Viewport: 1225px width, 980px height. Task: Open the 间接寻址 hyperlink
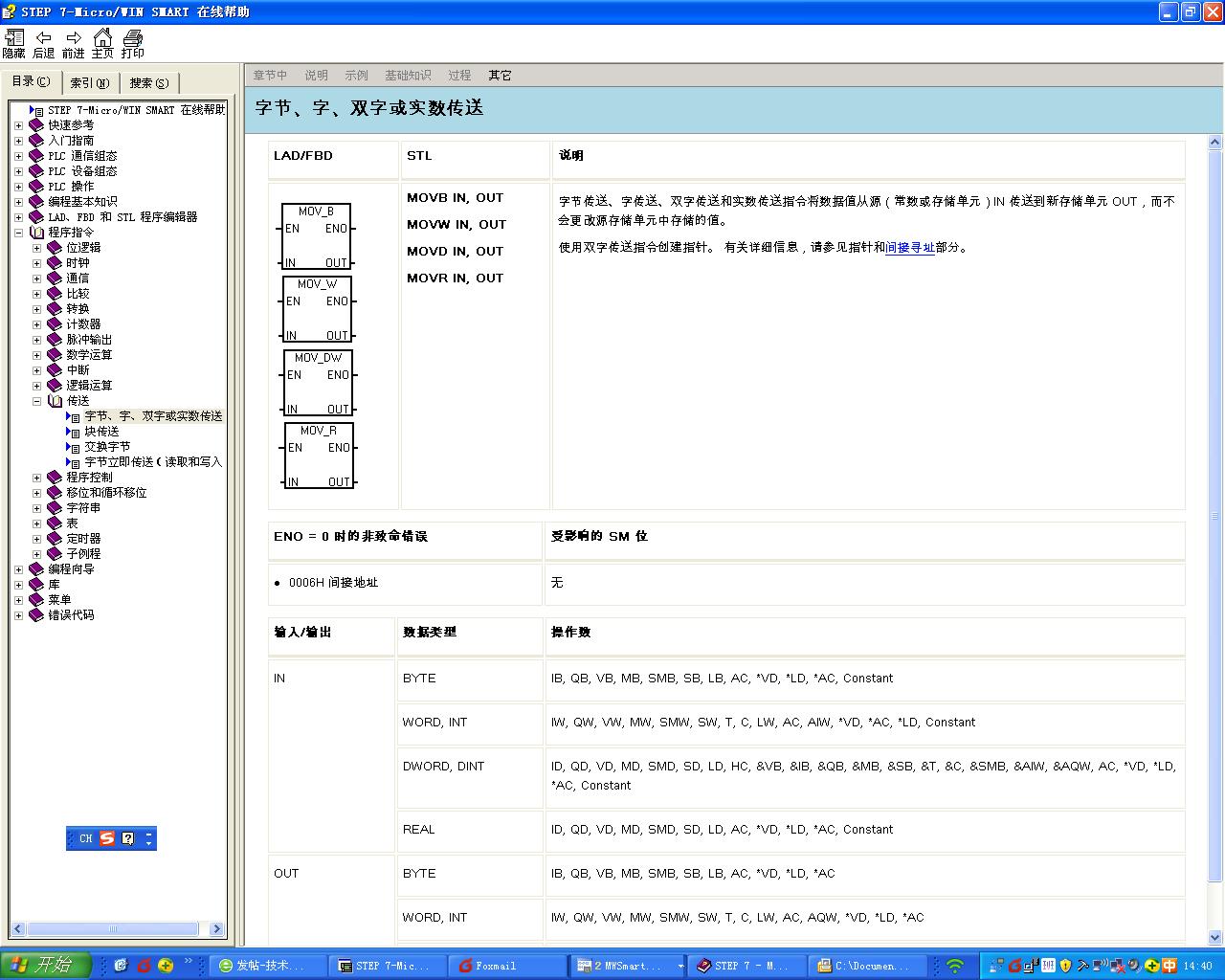[910, 248]
